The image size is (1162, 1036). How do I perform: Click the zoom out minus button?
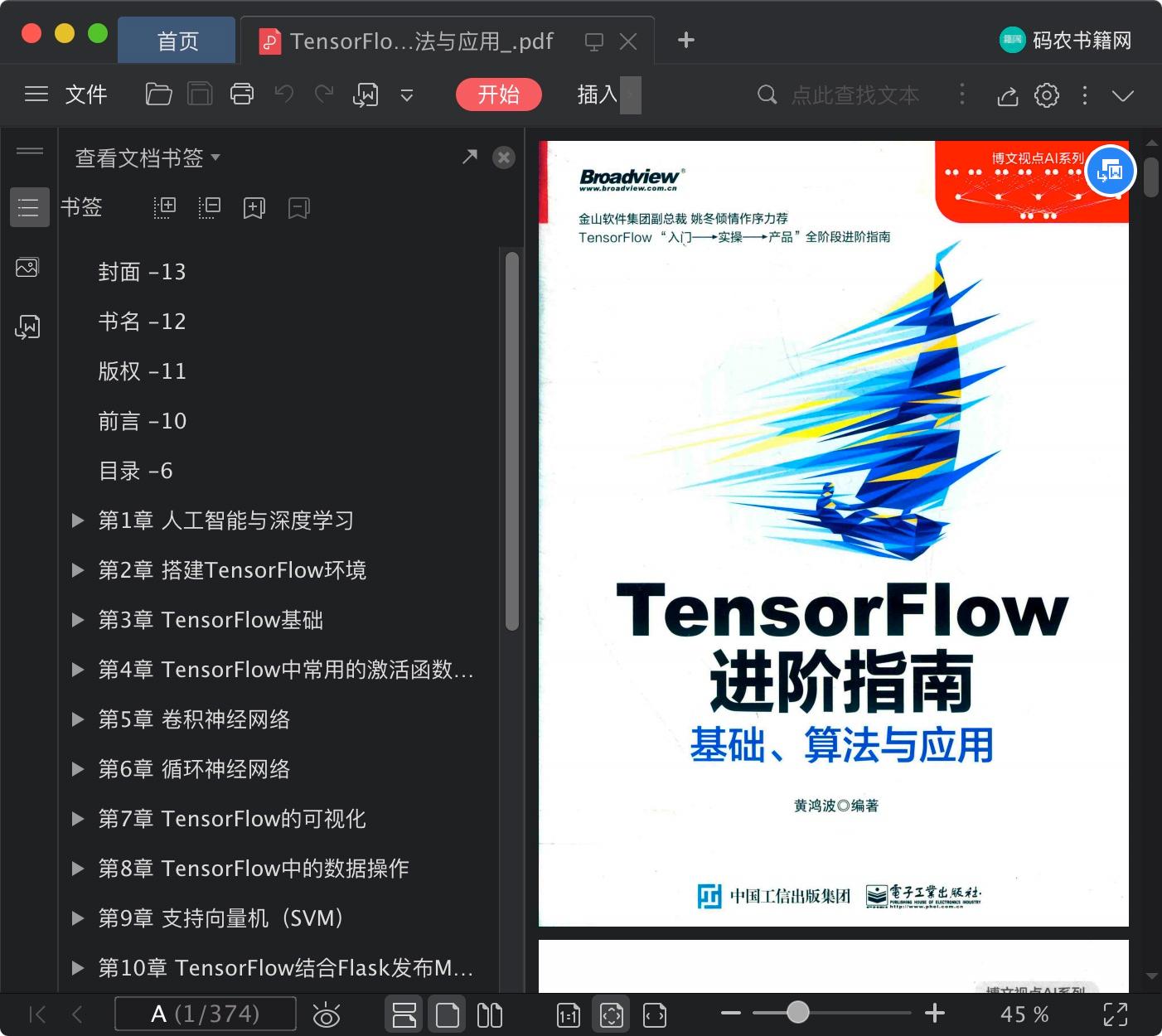731,1013
